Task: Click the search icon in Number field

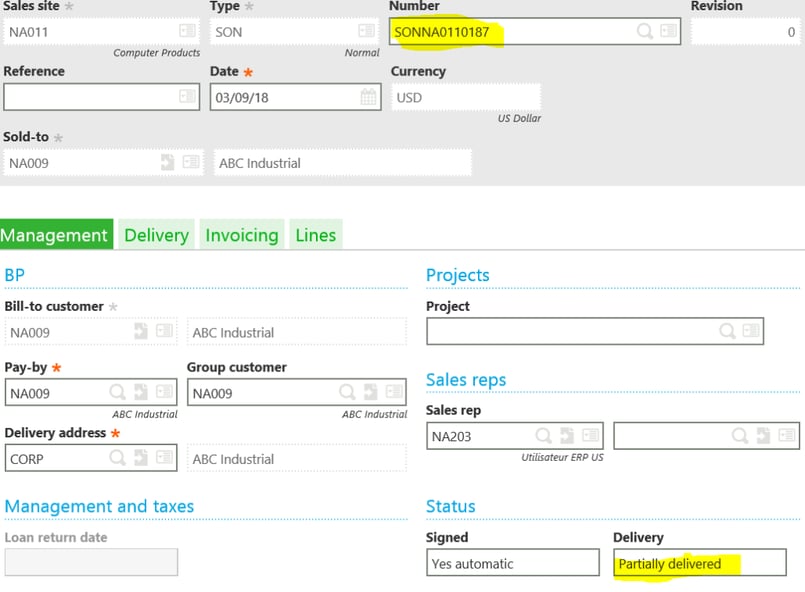Action: (x=646, y=31)
